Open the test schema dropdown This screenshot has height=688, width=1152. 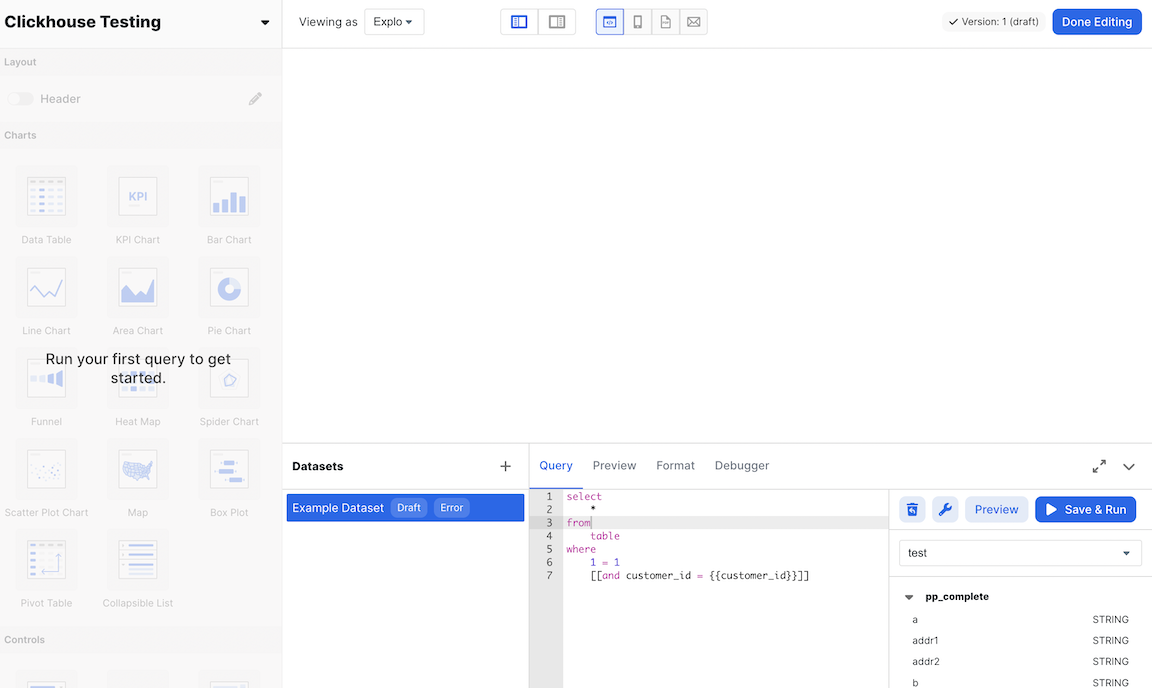point(1020,553)
